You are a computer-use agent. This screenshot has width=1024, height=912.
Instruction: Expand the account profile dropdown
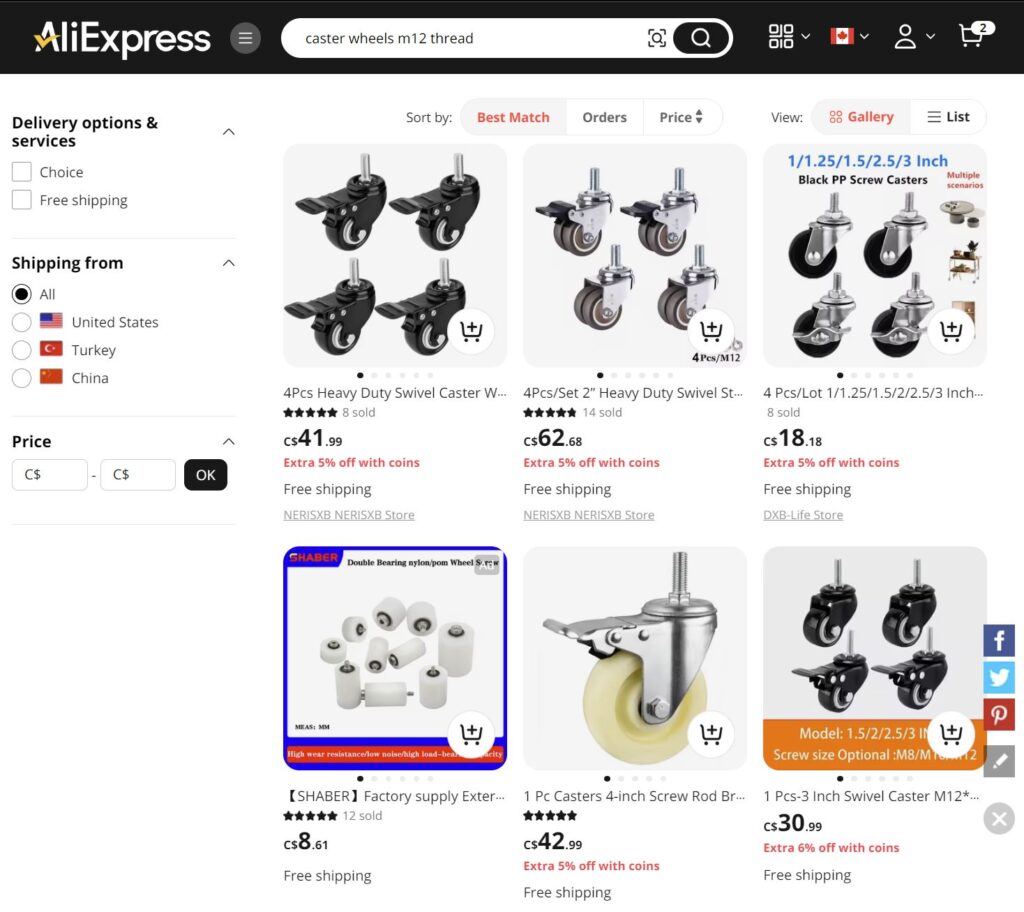[914, 37]
